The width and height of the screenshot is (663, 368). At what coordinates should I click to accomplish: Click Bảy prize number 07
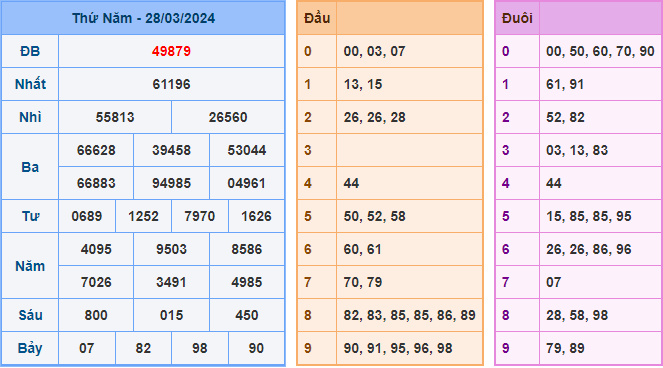[x=87, y=348]
